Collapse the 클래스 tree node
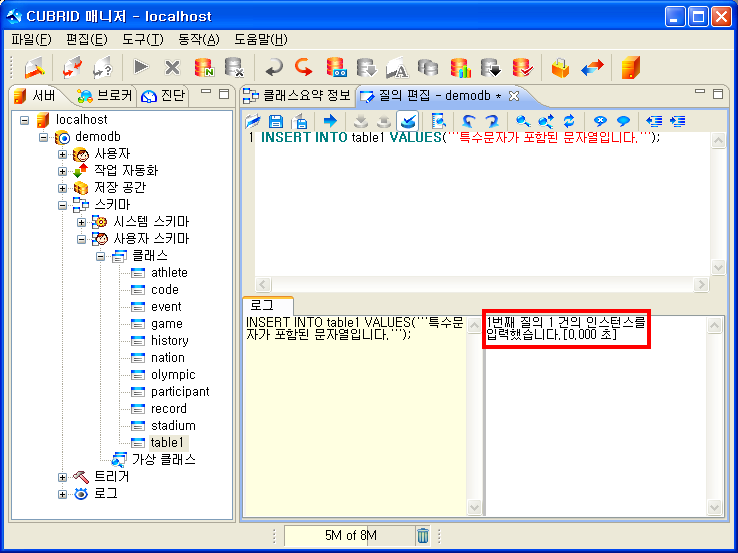Image resolution: width=738 pixels, height=553 pixels. 101,256
